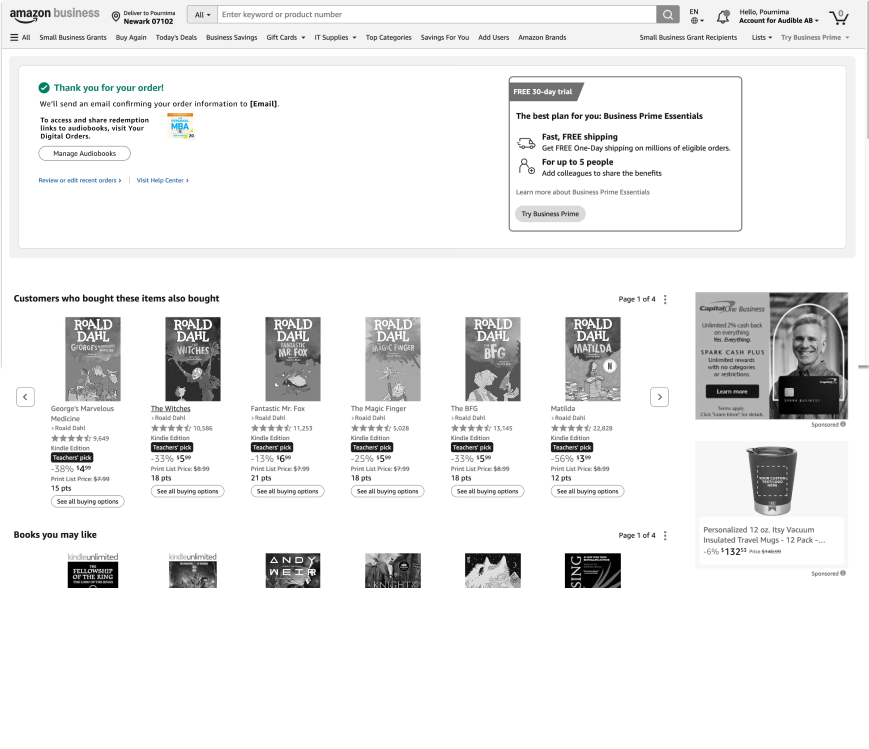This screenshot has height=749, width=869.
Task: Expand the IT Supplies menu
Action: [x=335, y=38]
